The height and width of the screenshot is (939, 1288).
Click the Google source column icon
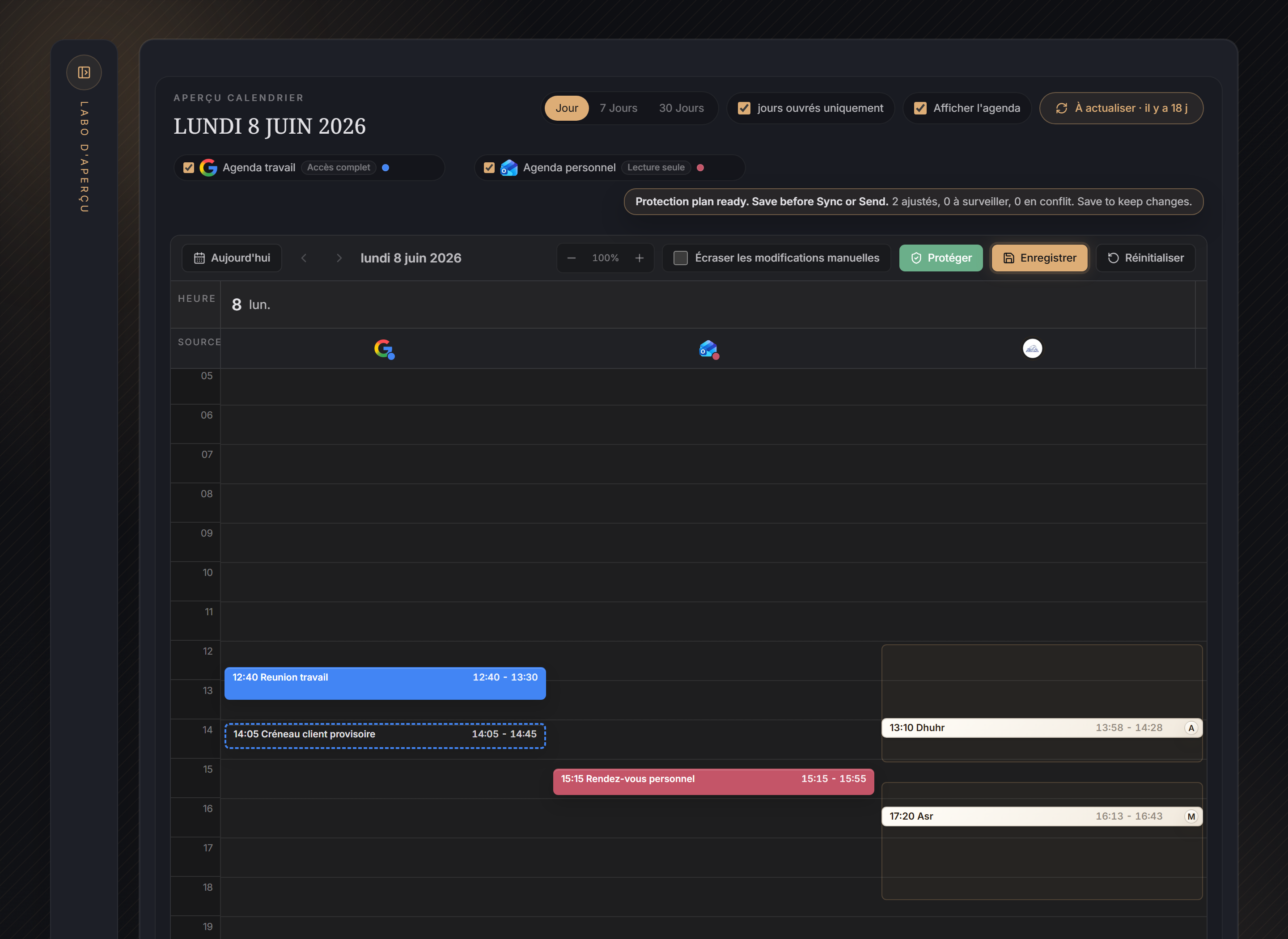pos(384,349)
